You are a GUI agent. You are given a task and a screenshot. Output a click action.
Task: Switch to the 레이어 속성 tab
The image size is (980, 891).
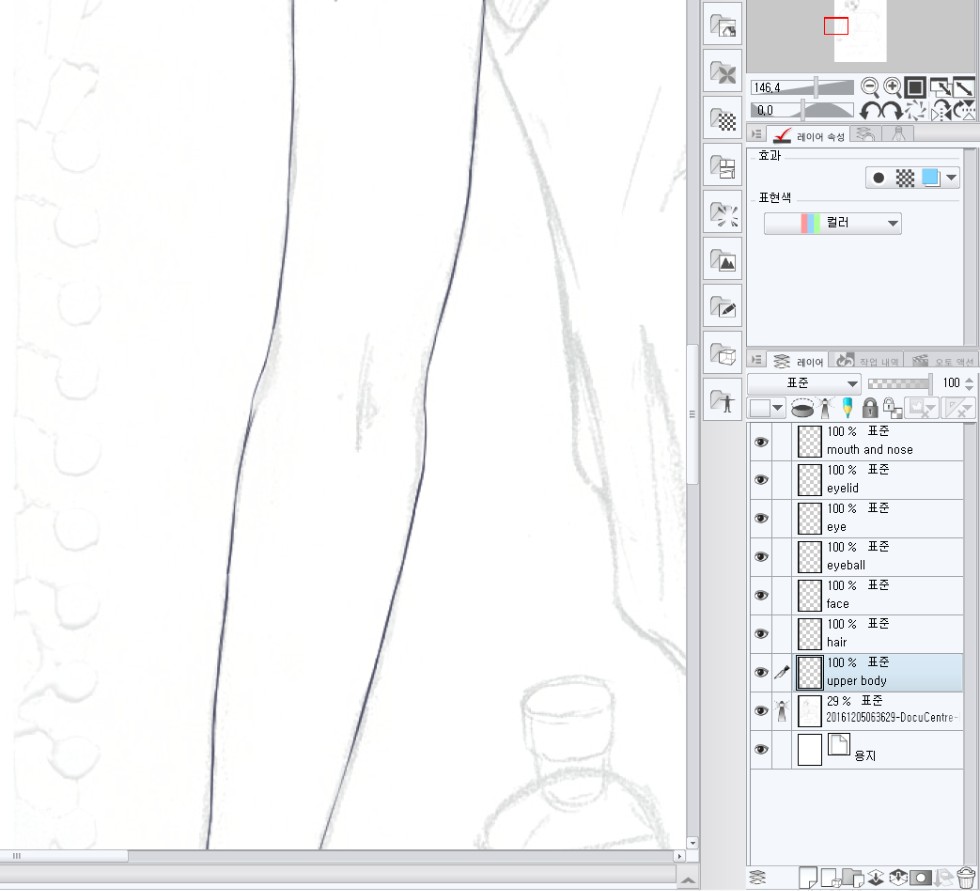[808, 135]
